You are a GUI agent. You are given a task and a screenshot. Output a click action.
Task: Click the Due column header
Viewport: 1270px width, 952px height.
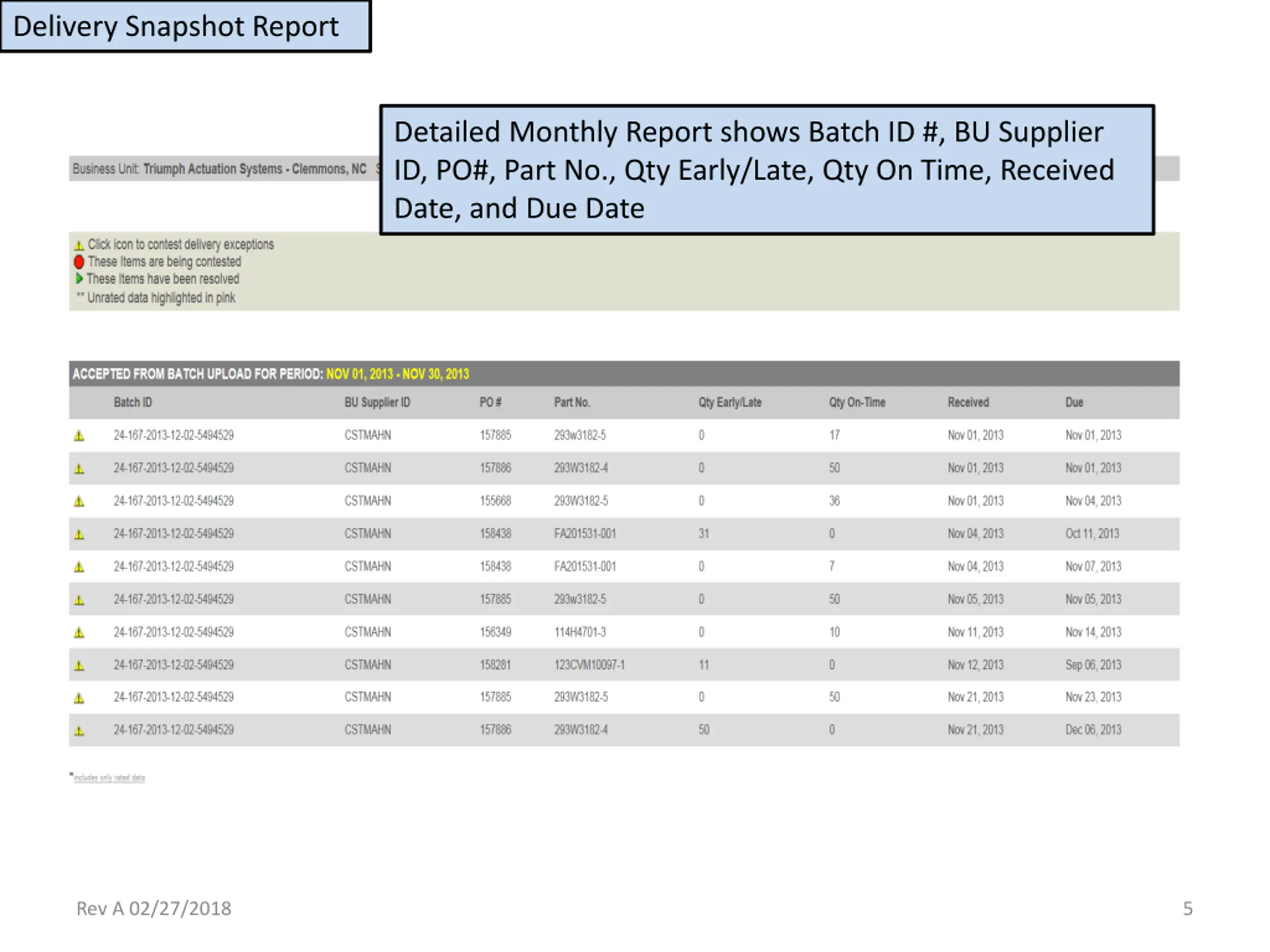pos(1074,402)
